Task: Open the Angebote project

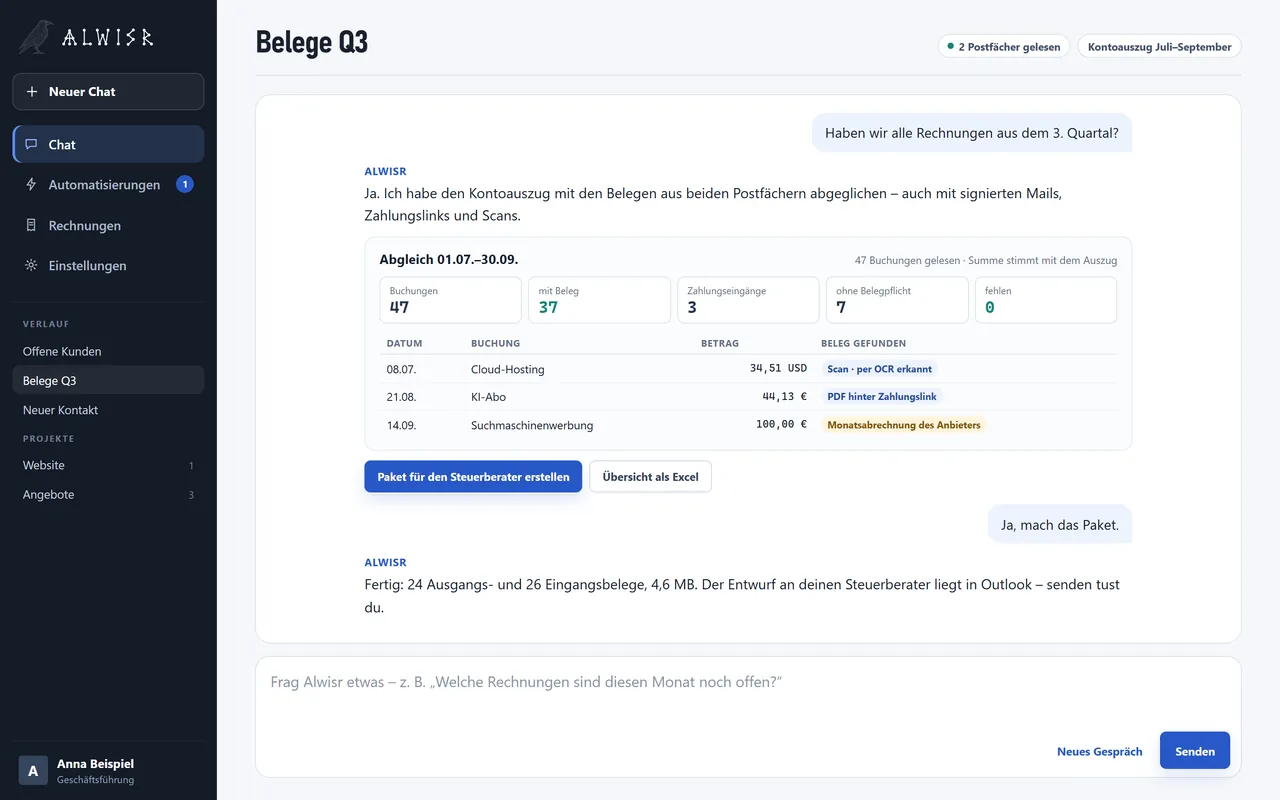Action: coord(108,494)
